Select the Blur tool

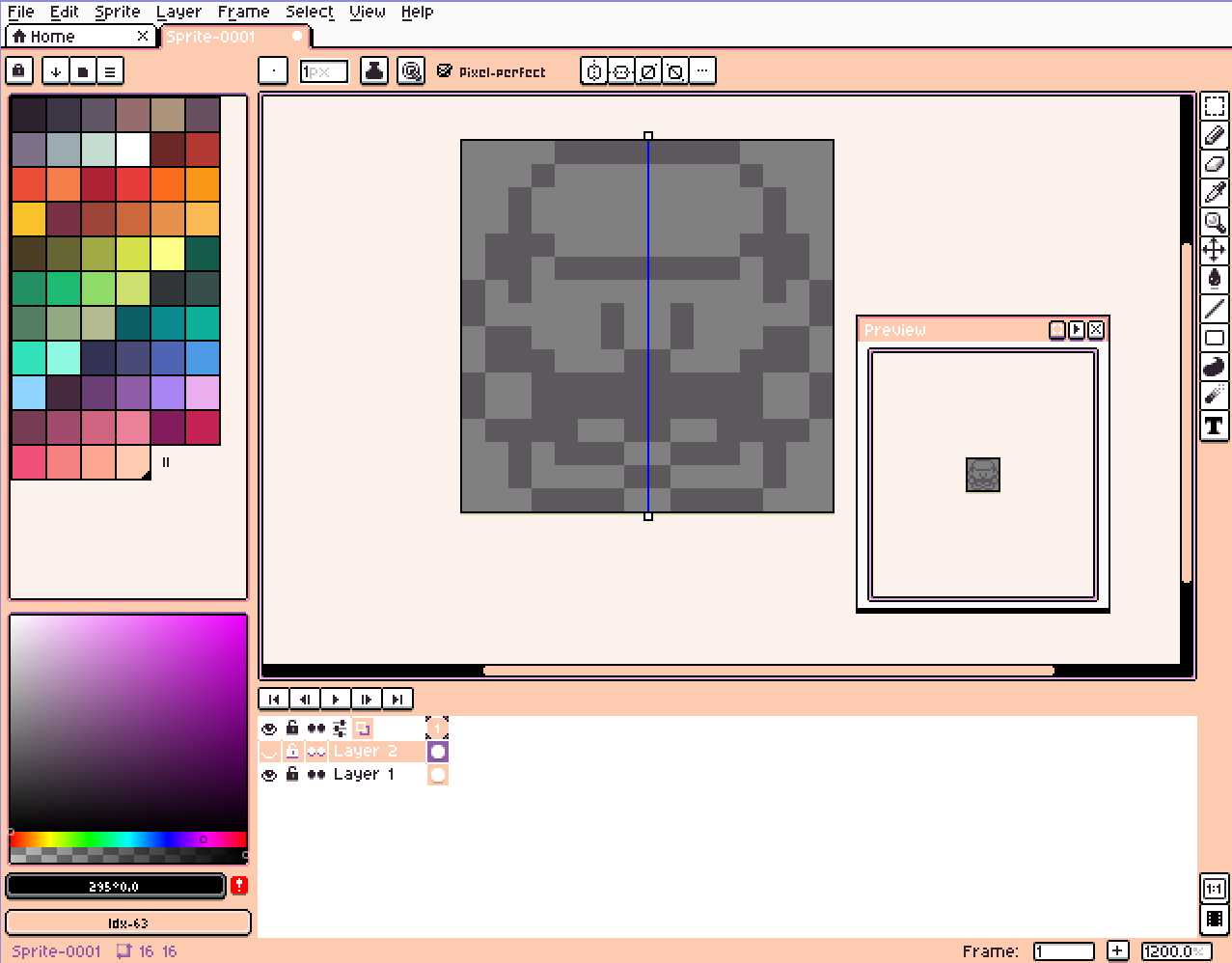click(x=1215, y=396)
